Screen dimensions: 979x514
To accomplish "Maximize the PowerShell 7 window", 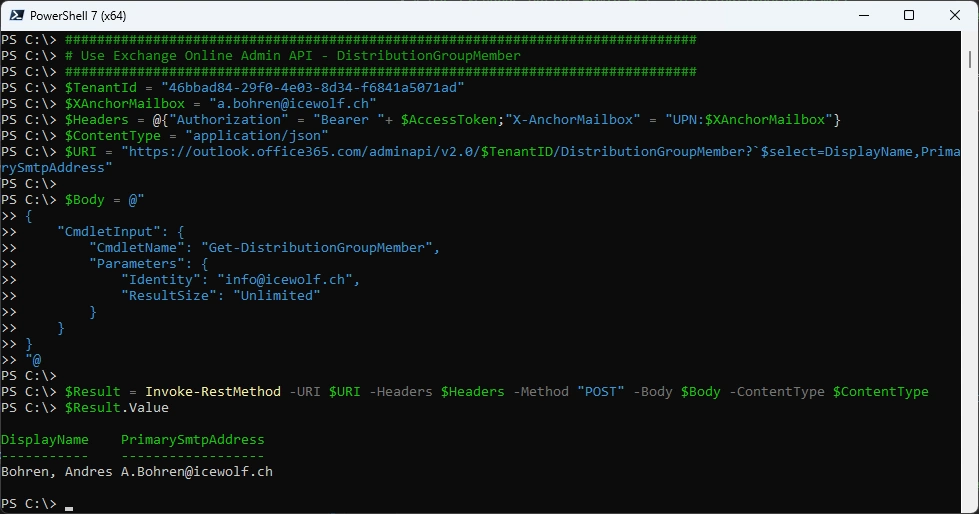I will [x=908, y=16].
